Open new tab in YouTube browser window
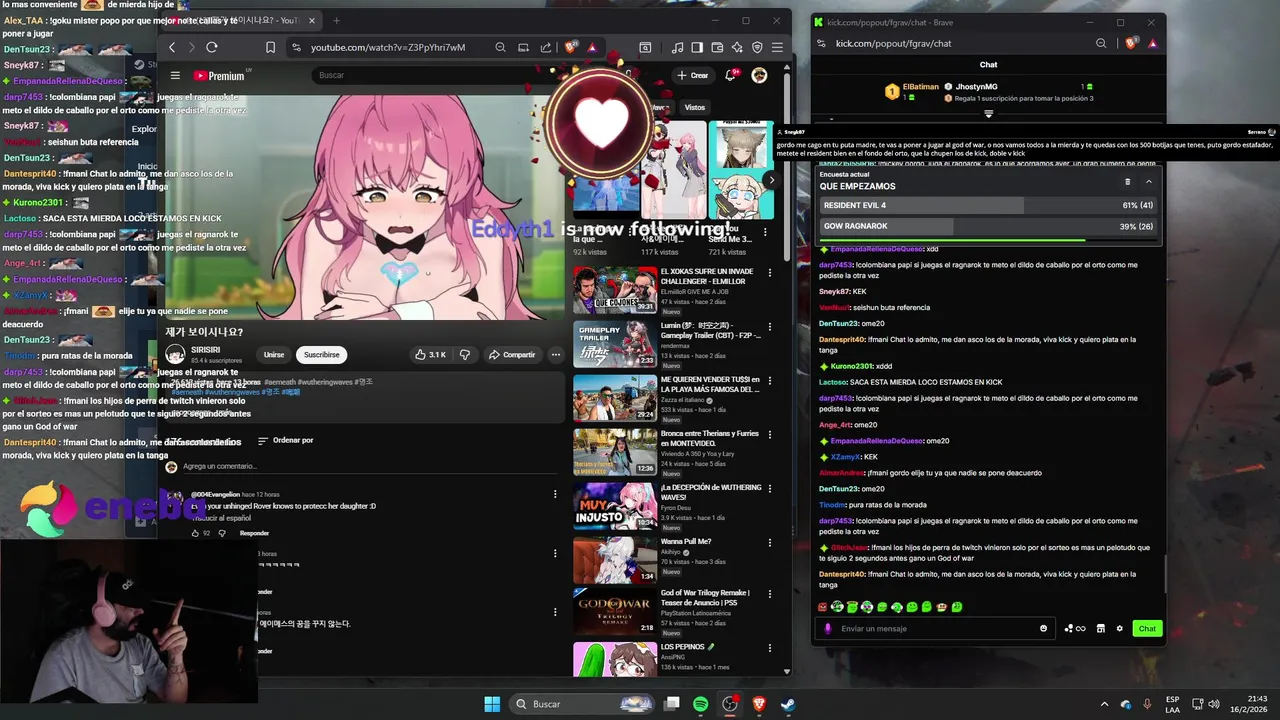 pyautogui.click(x=336, y=20)
